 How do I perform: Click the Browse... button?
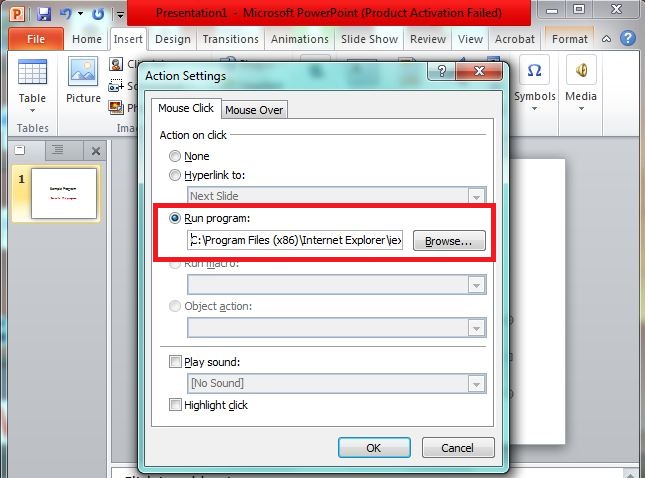[449, 241]
